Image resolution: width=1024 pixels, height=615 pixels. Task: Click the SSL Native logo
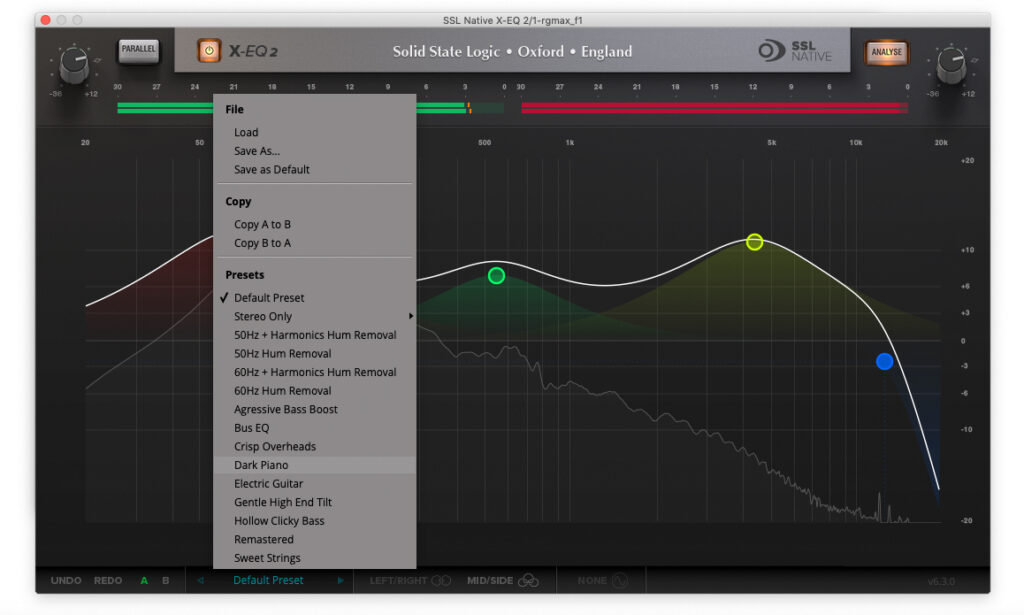point(795,51)
